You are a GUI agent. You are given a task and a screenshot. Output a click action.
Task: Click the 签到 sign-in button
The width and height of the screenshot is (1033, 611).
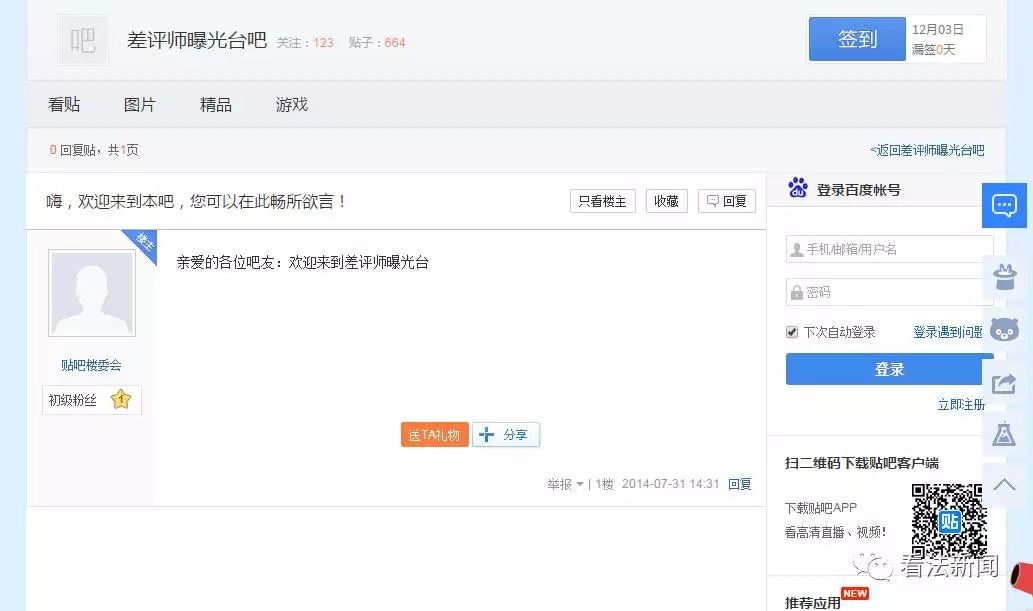857,39
